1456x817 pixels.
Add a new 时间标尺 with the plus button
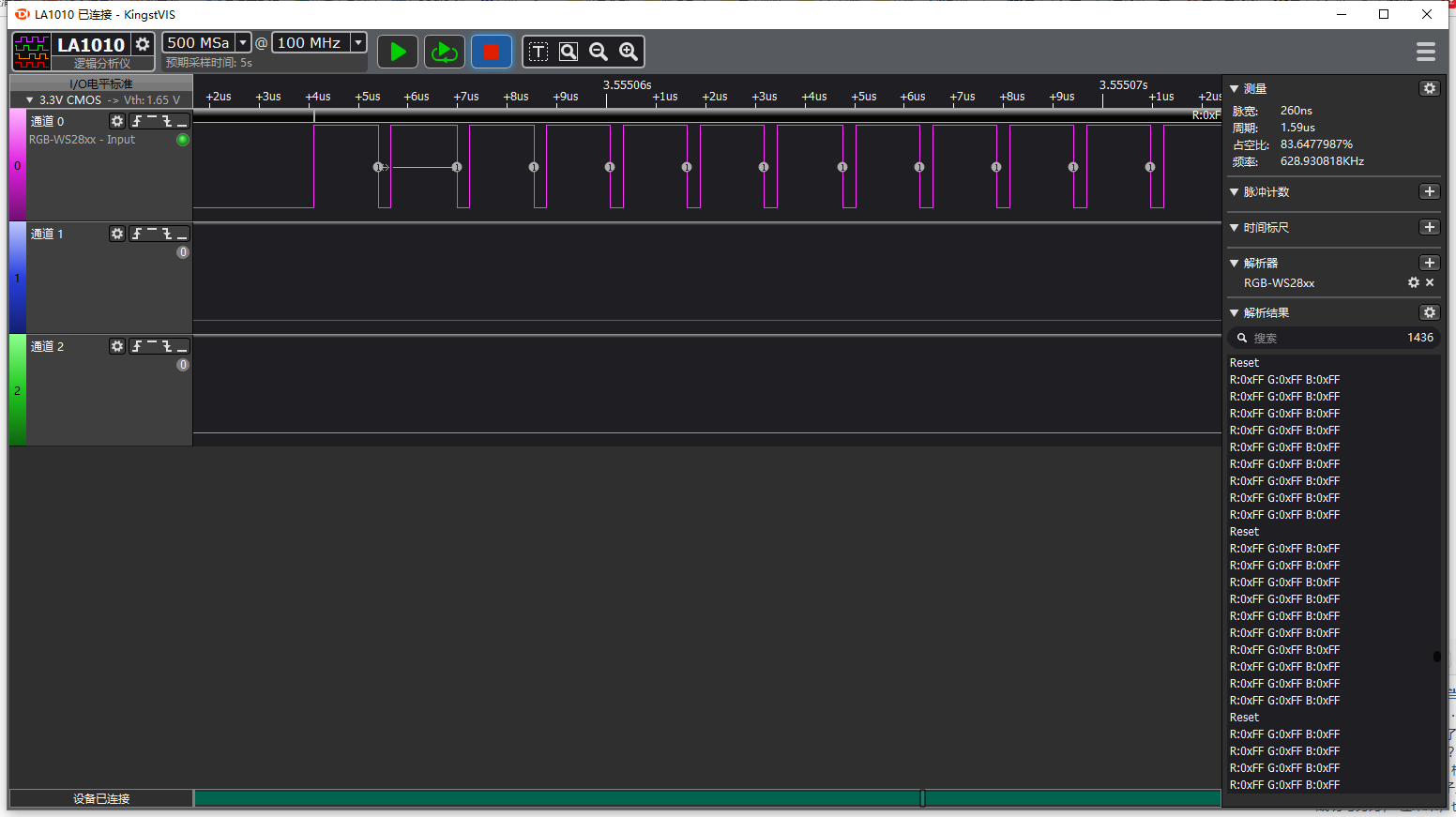coord(1430,227)
